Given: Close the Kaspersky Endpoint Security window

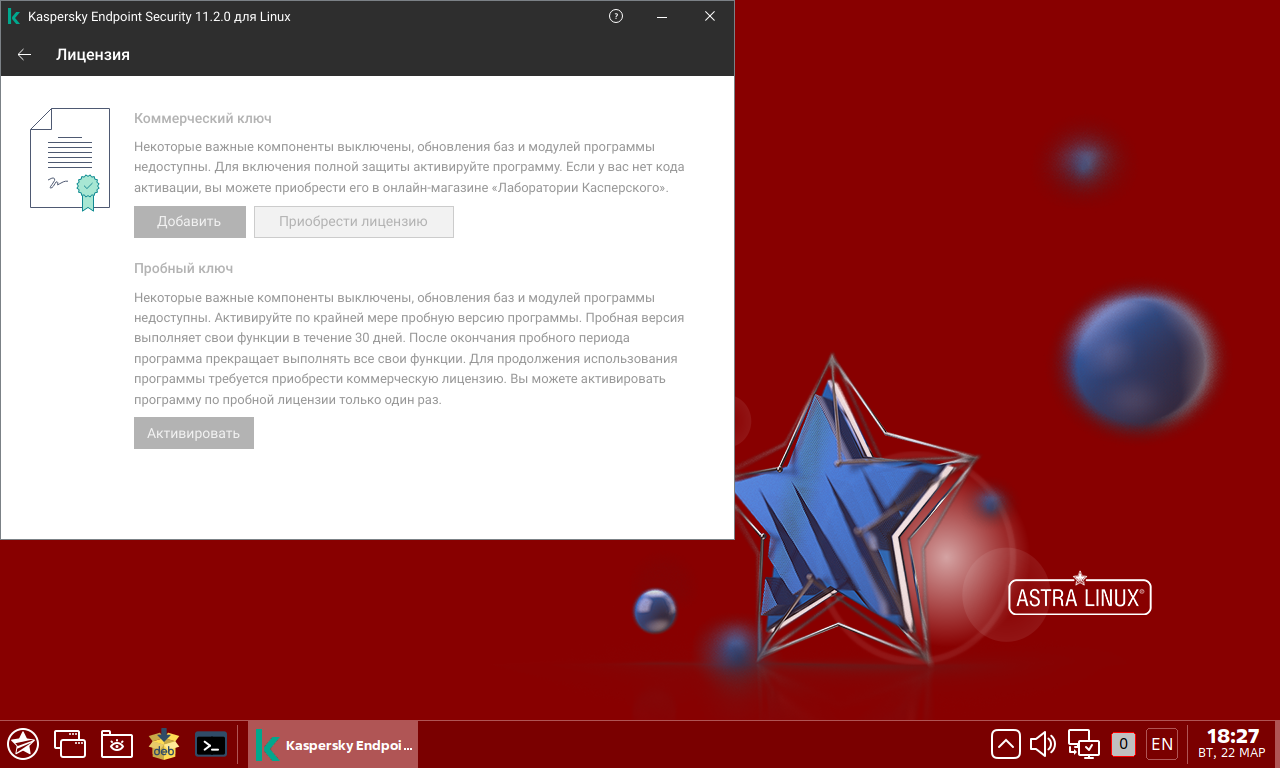Looking at the screenshot, I should 710,17.
